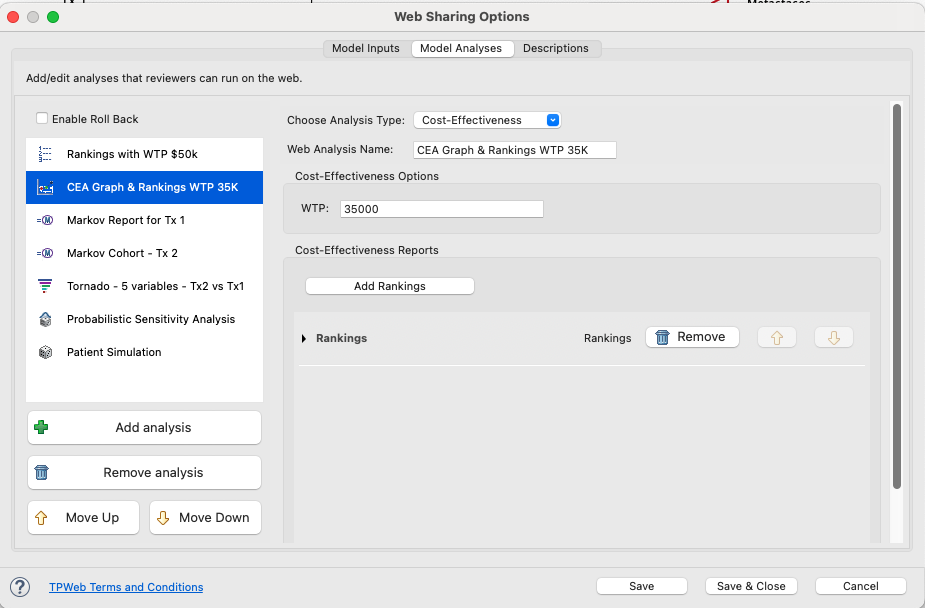This screenshot has height=608, width=925.
Task: Move the Rankings report up
Action: click(777, 337)
